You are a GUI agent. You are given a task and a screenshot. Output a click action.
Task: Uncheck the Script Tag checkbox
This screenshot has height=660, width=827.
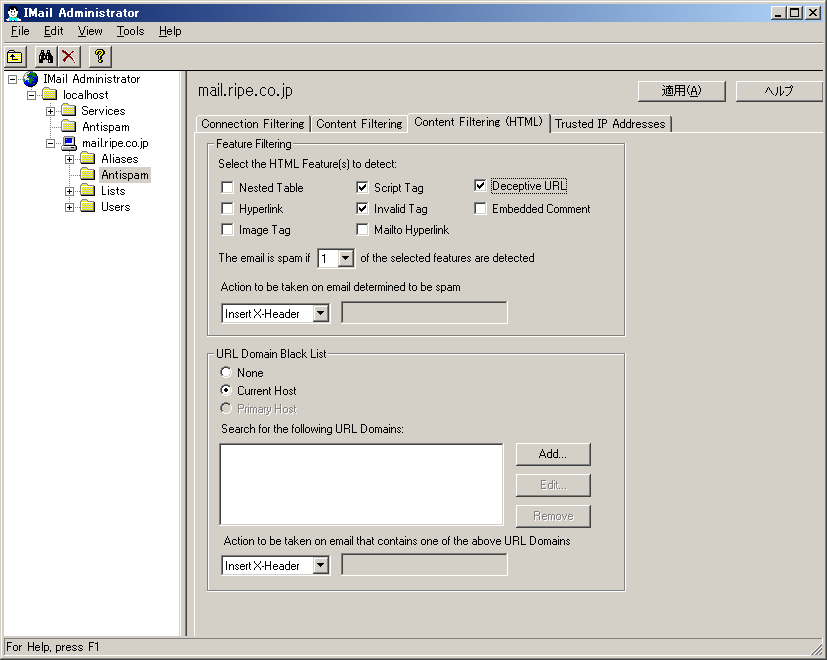(x=362, y=188)
